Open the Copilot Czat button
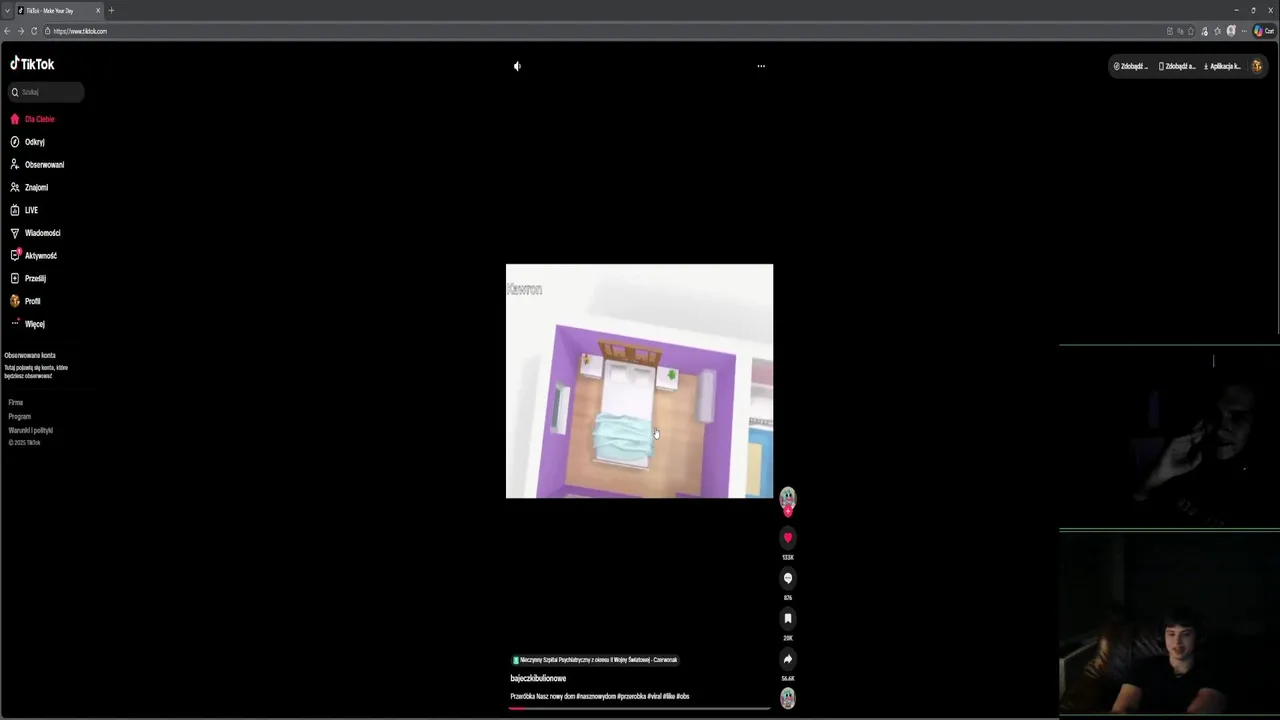The height and width of the screenshot is (720, 1280). 1264,31
